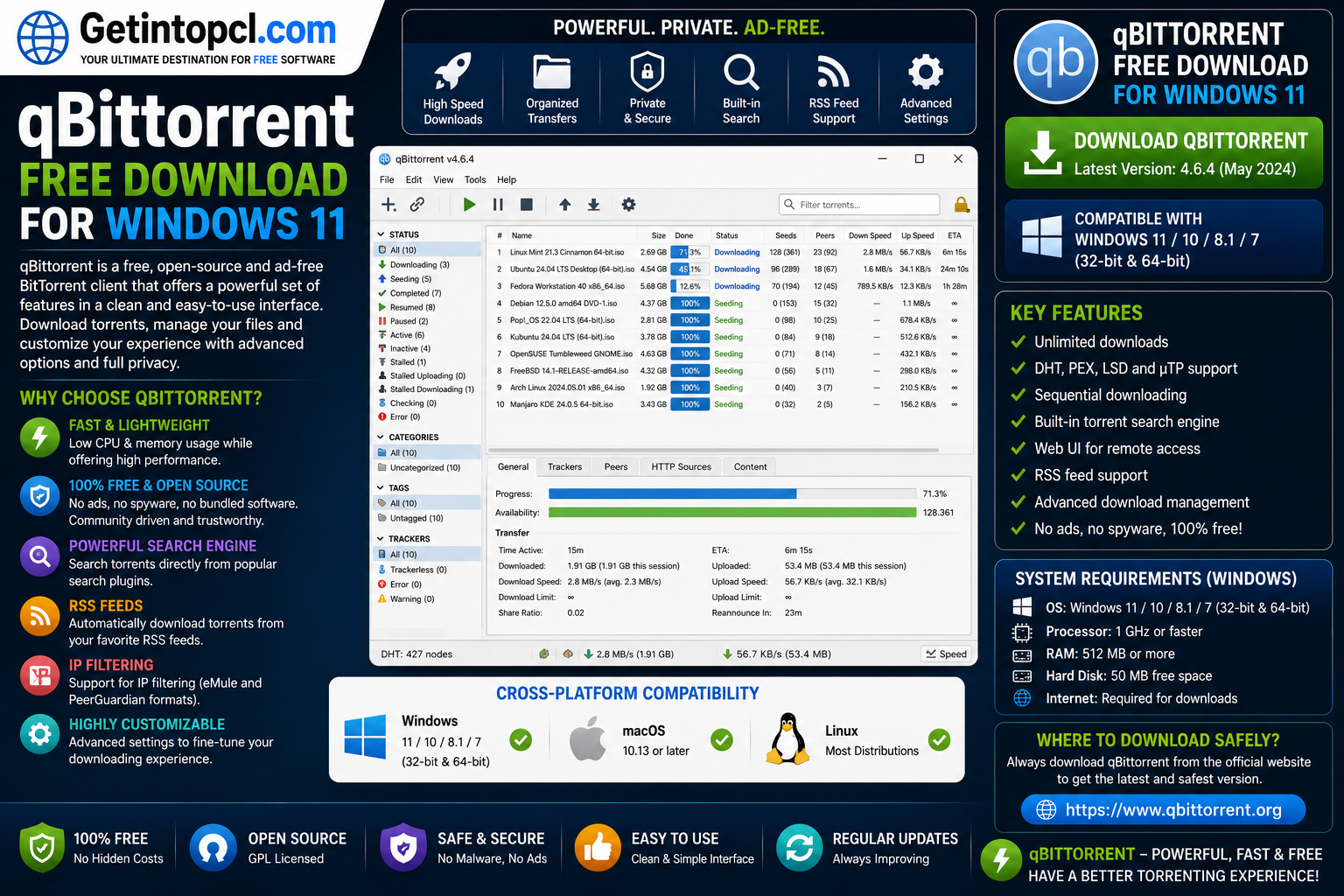Open the View menu
Screen dimensions: 1344x896
pyautogui.click(x=444, y=179)
